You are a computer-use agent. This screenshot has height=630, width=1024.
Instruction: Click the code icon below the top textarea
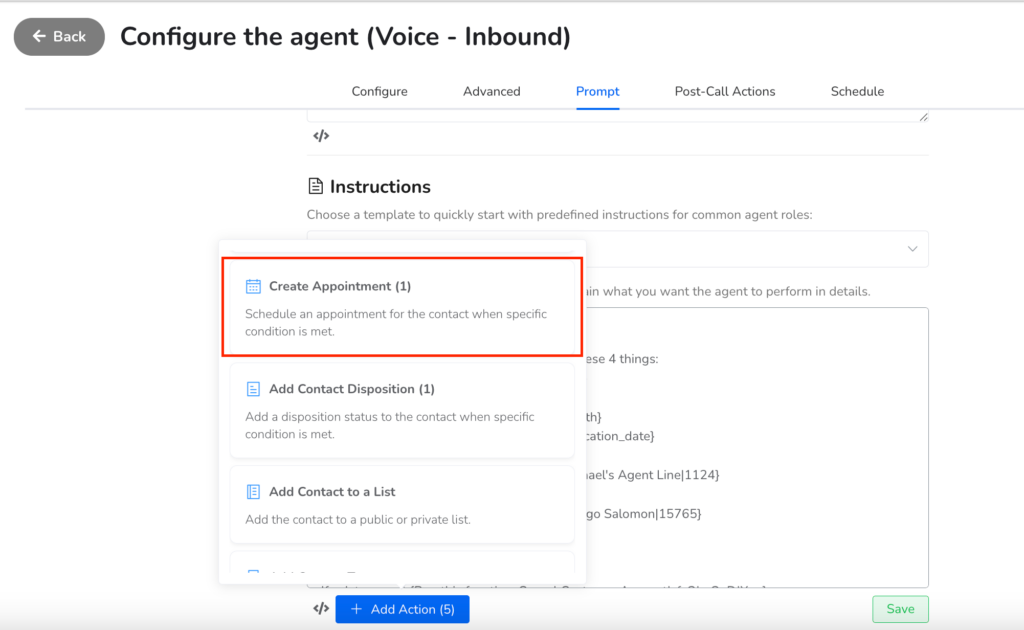pos(321,136)
